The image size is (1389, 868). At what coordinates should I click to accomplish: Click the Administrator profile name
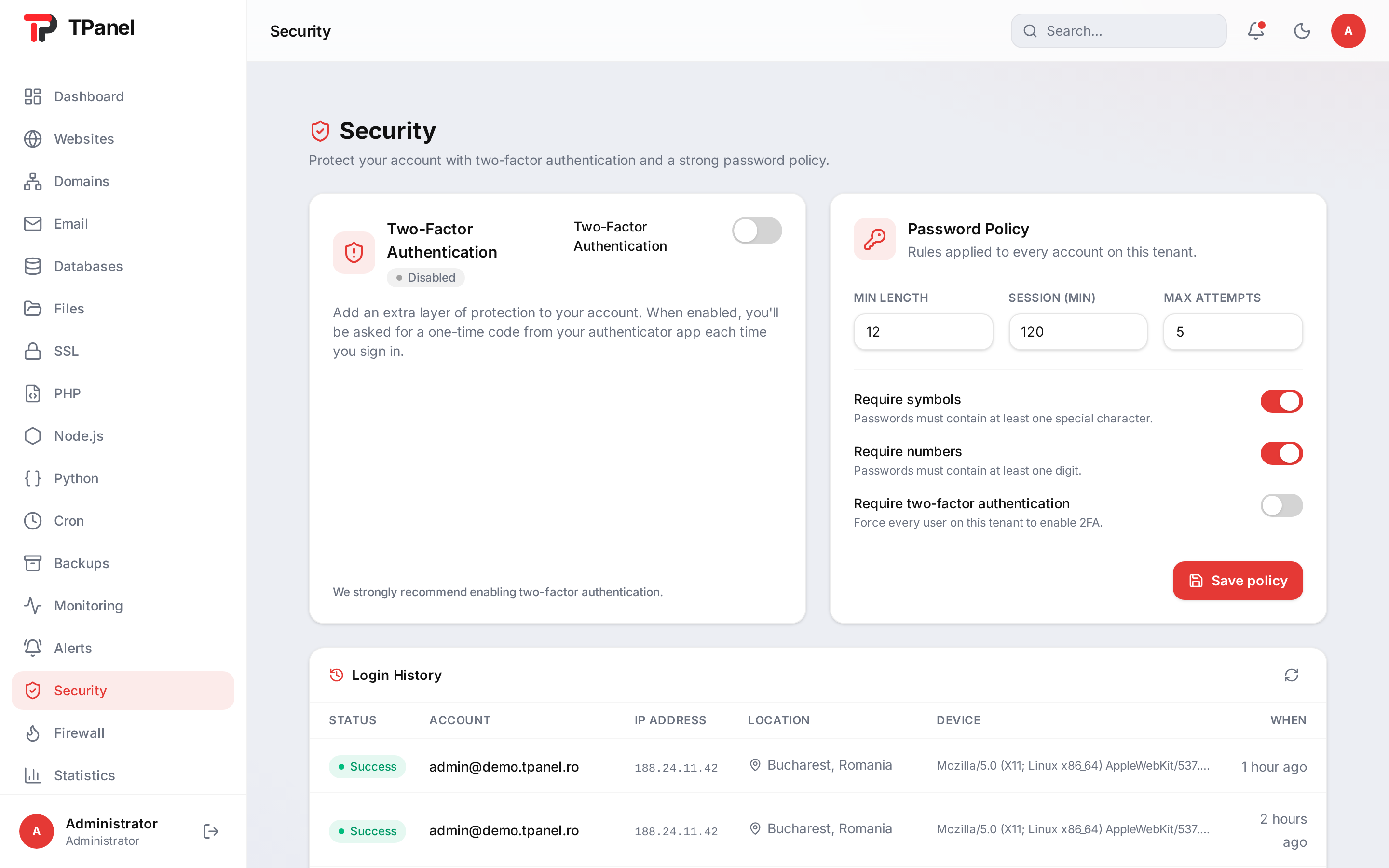(x=111, y=823)
